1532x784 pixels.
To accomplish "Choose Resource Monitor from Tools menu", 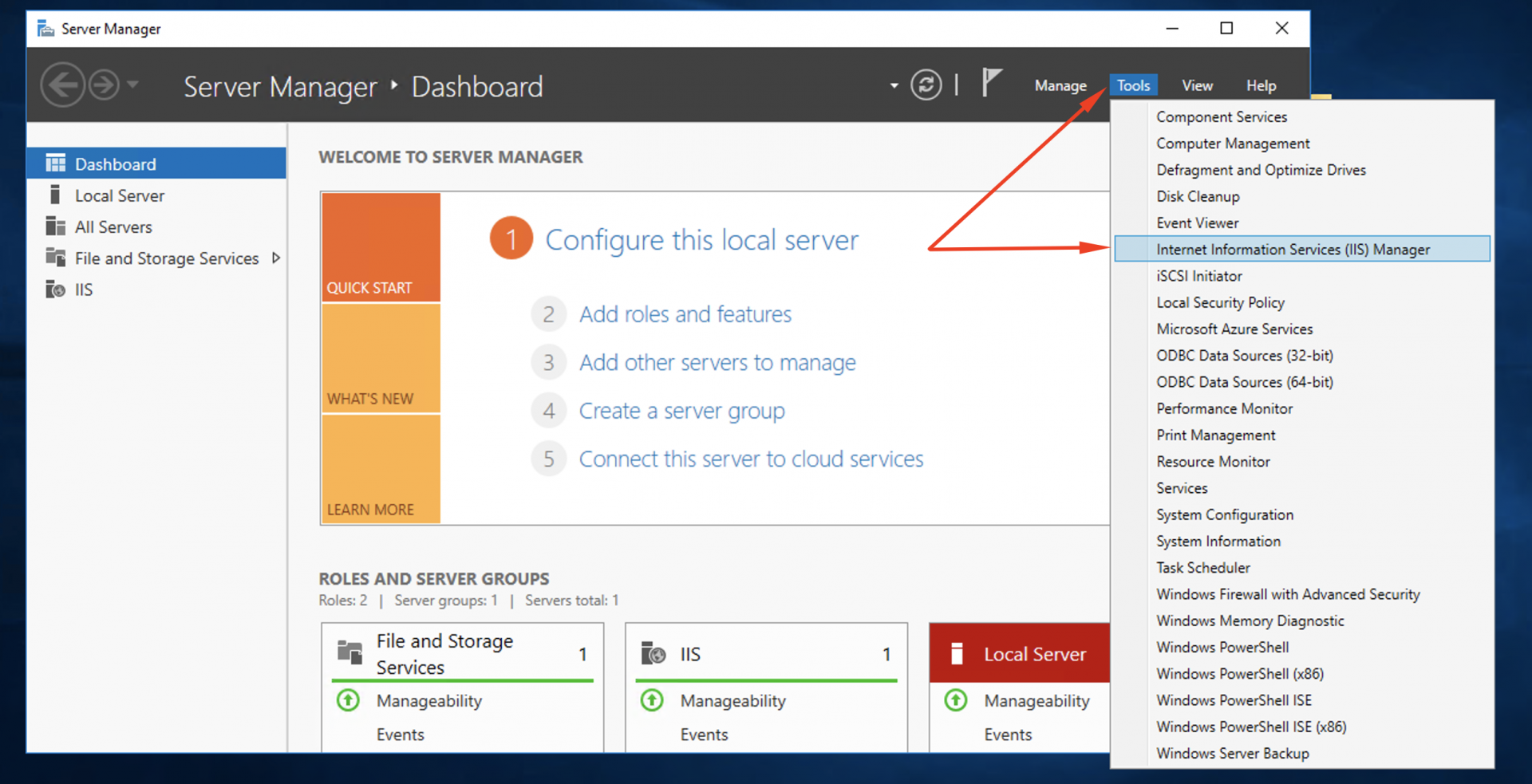I will (x=1302, y=461).
